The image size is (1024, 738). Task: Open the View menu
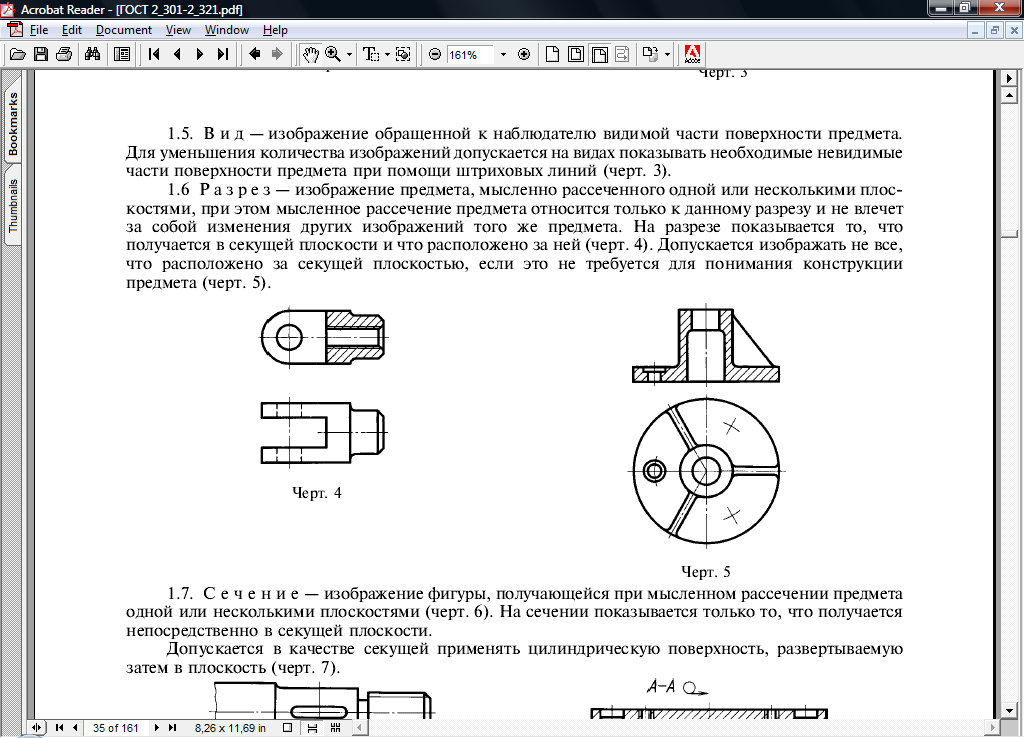point(178,30)
